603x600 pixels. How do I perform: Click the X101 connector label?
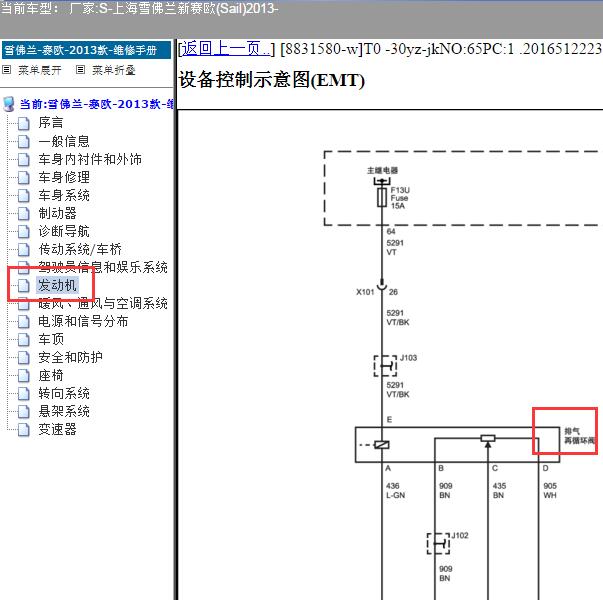point(365,292)
